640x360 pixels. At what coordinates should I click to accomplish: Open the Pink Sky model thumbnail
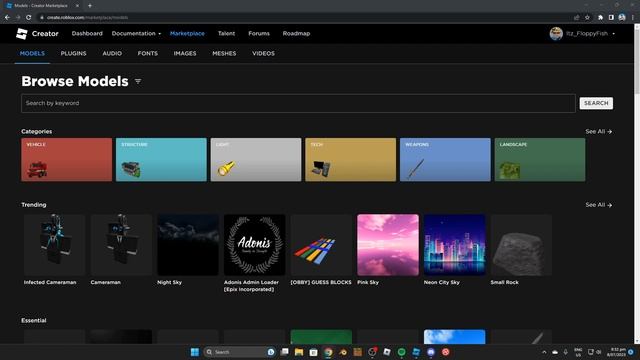click(388, 245)
